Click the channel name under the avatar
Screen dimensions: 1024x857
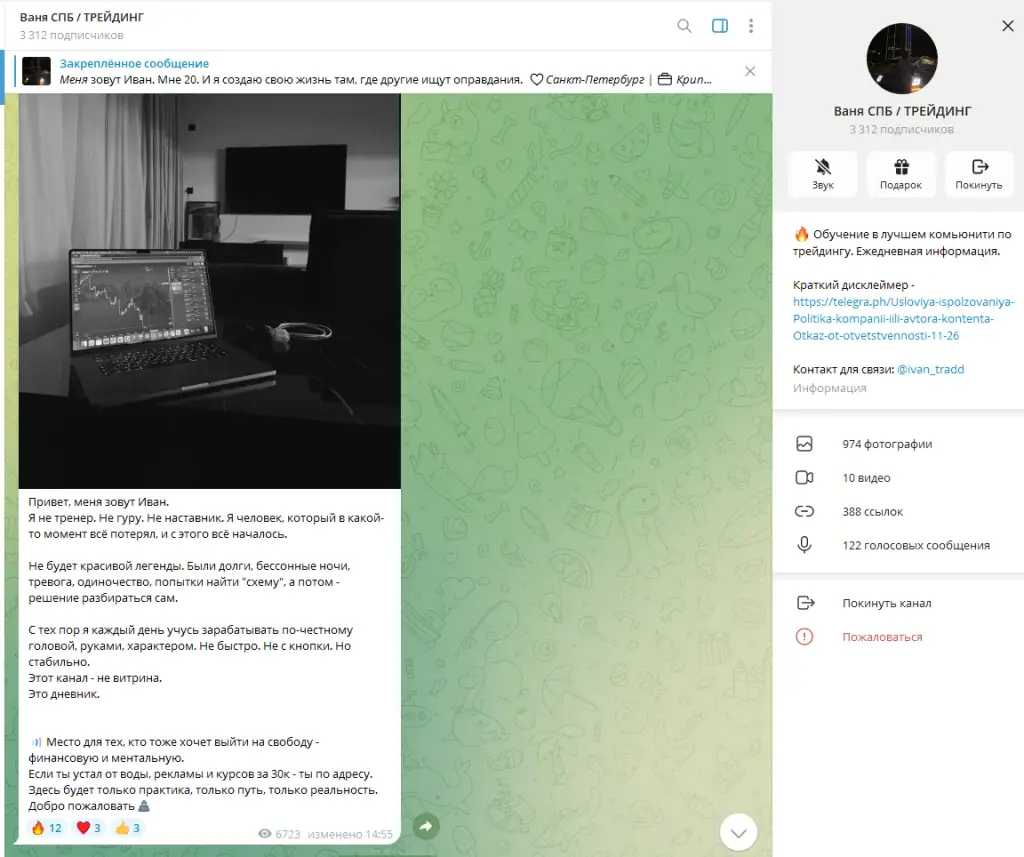click(x=902, y=111)
